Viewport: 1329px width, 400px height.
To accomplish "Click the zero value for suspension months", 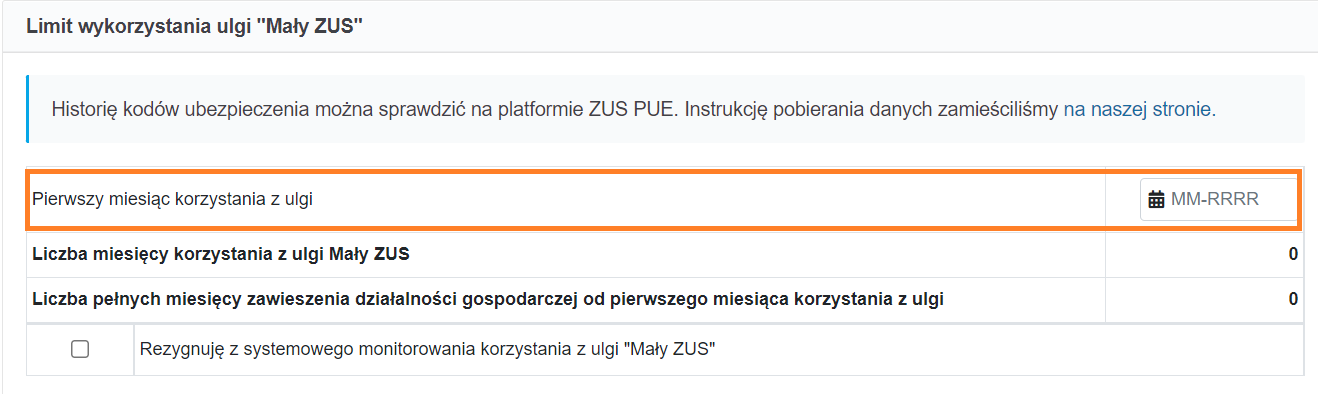I will [1293, 299].
